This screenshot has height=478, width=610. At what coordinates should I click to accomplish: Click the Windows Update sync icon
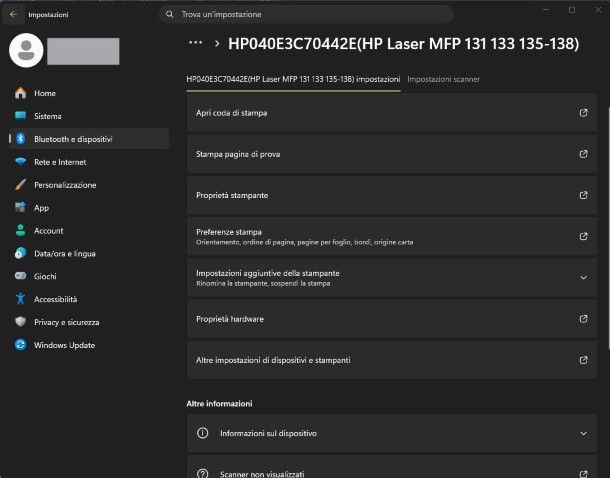point(21,345)
